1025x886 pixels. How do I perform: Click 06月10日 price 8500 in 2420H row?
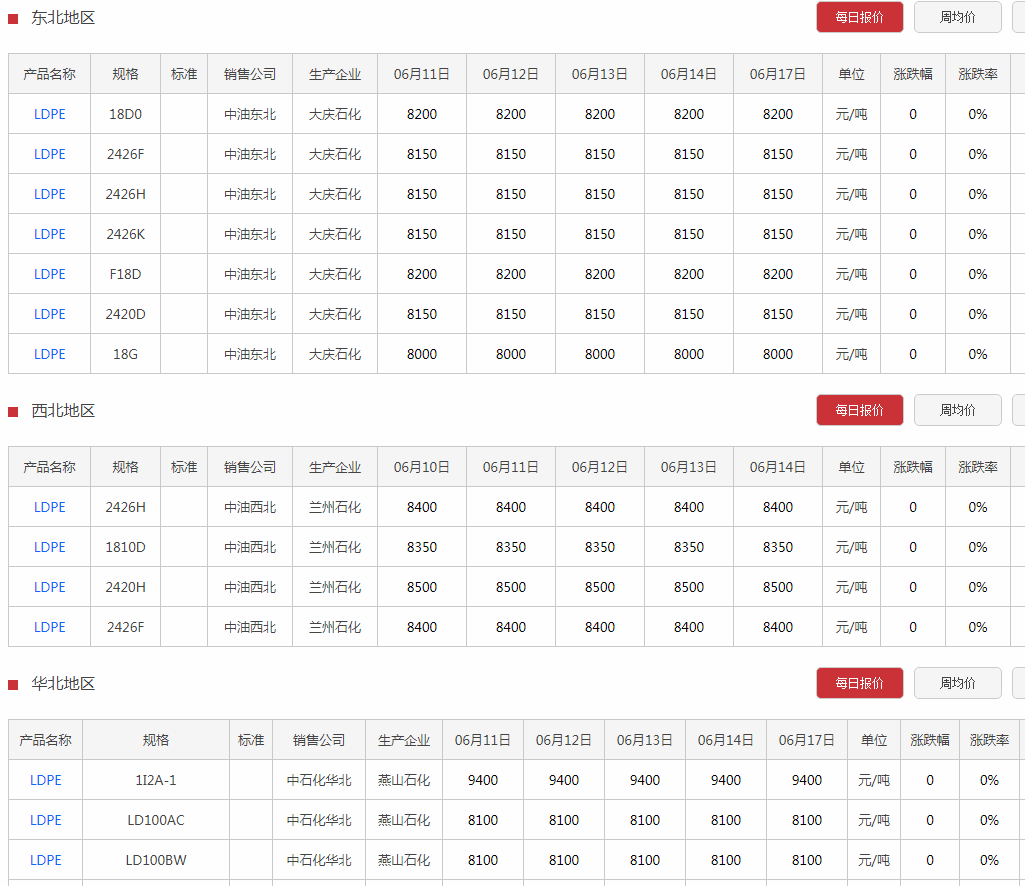422,587
